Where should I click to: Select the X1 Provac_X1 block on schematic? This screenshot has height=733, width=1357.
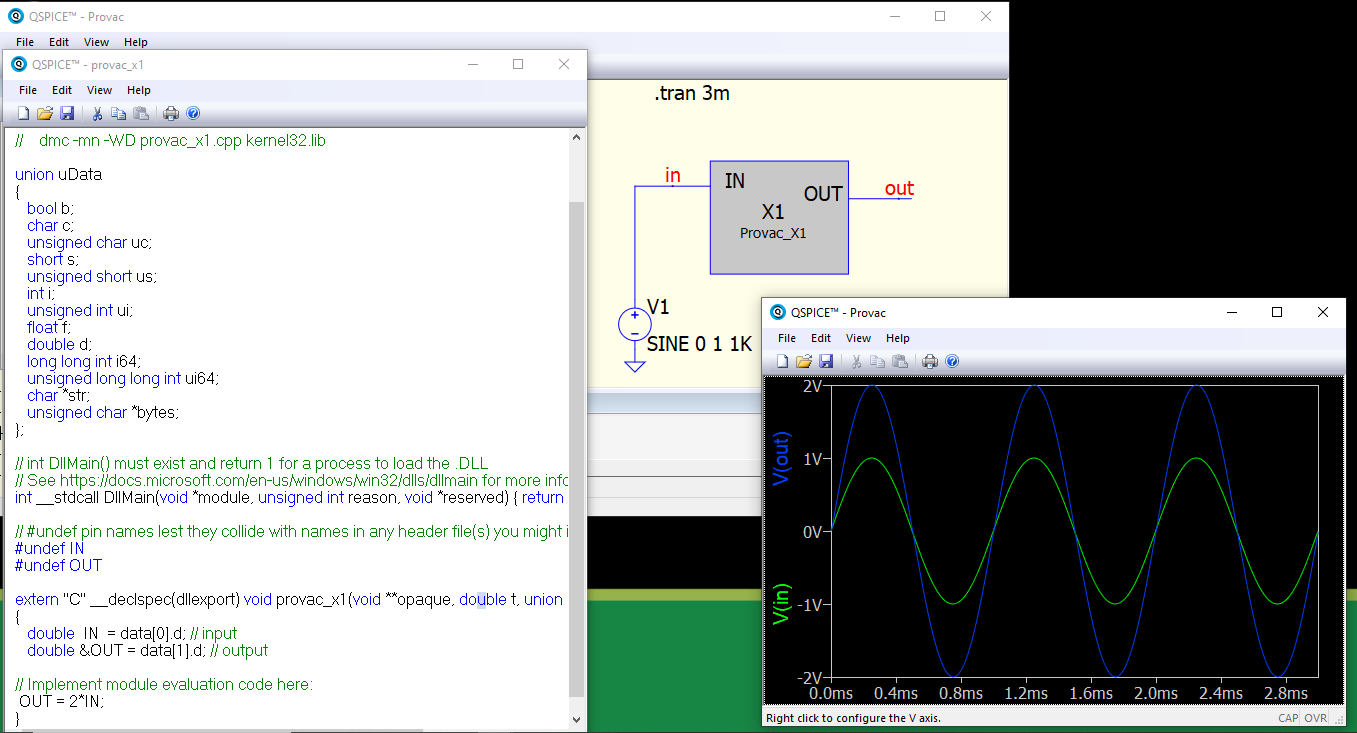tap(779, 217)
